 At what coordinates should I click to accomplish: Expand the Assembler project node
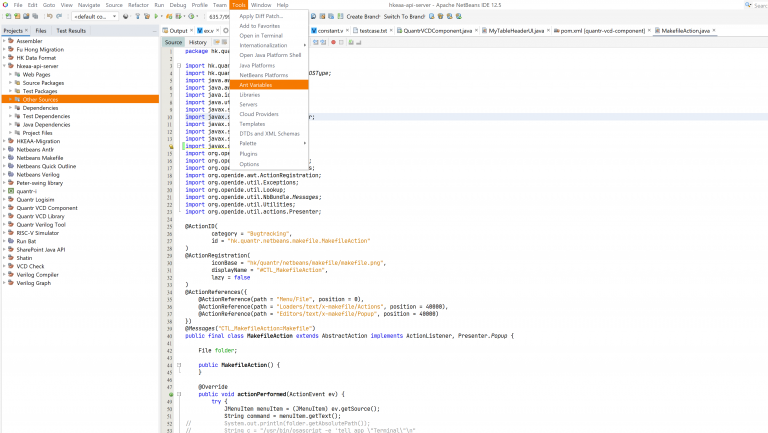click(4, 41)
